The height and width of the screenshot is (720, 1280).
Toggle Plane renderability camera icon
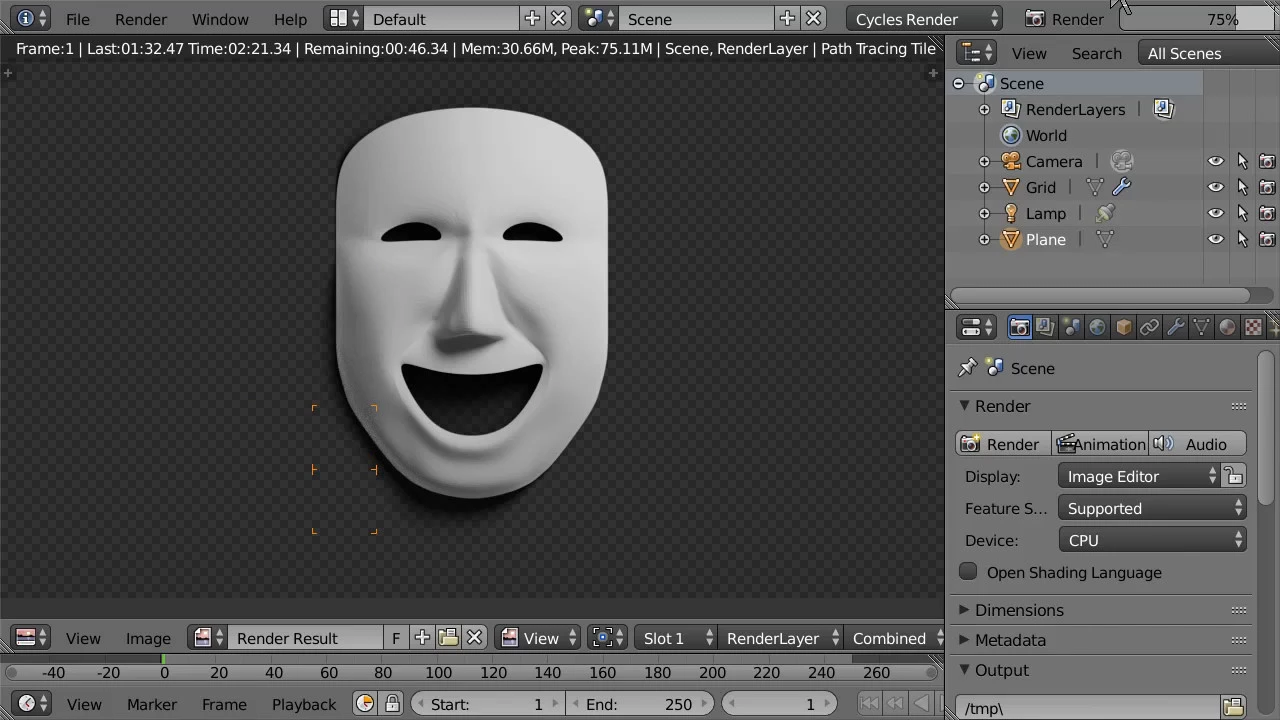[1267, 239]
